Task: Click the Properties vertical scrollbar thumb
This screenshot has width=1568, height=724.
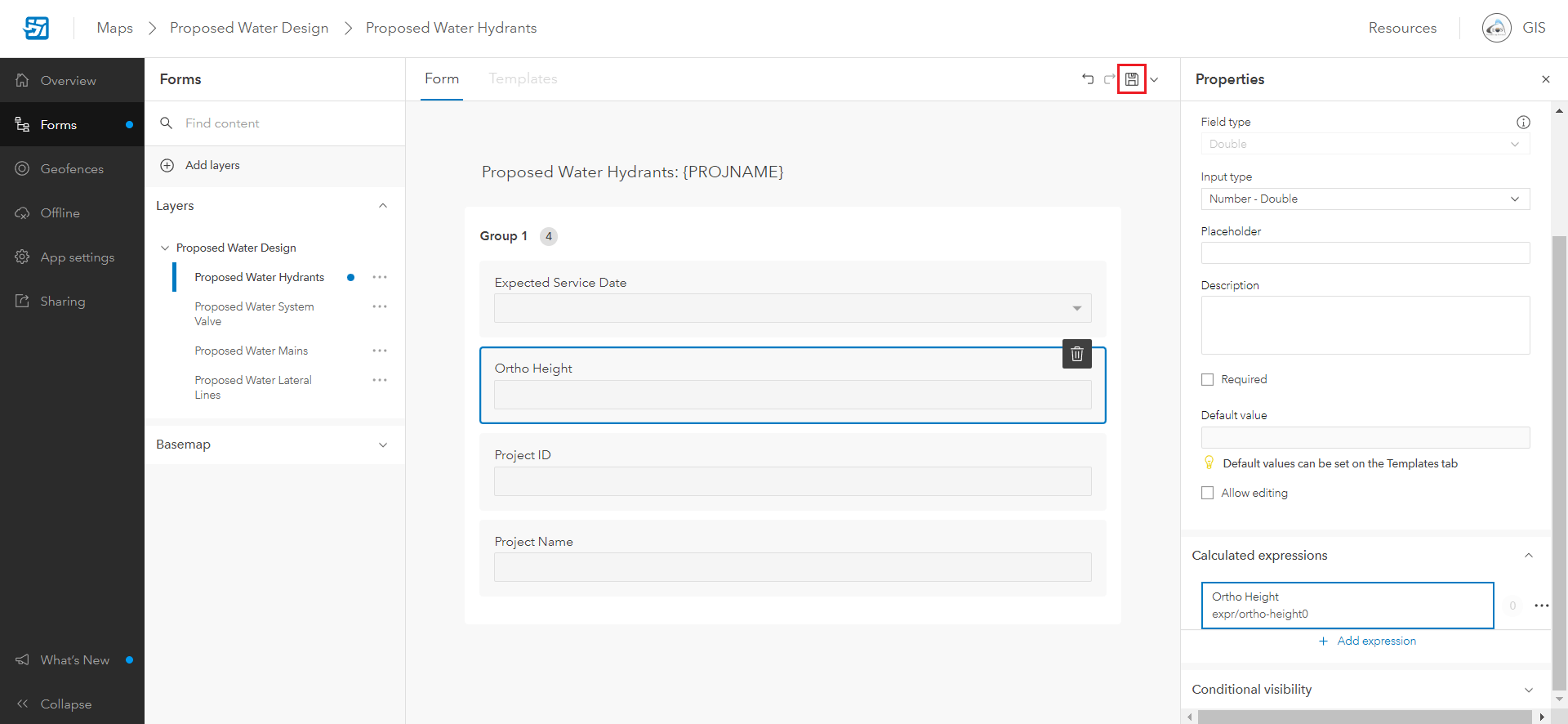Action: pyautogui.click(x=1559, y=463)
